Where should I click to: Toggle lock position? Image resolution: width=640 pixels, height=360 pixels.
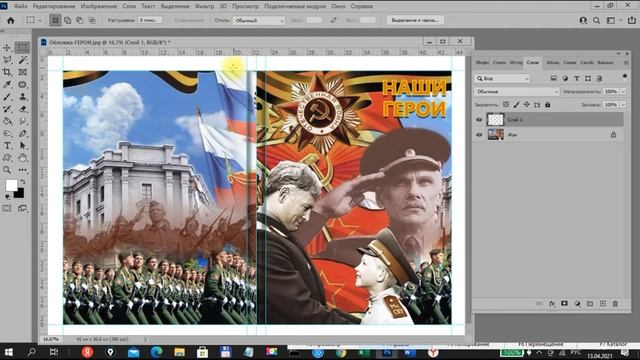point(527,105)
